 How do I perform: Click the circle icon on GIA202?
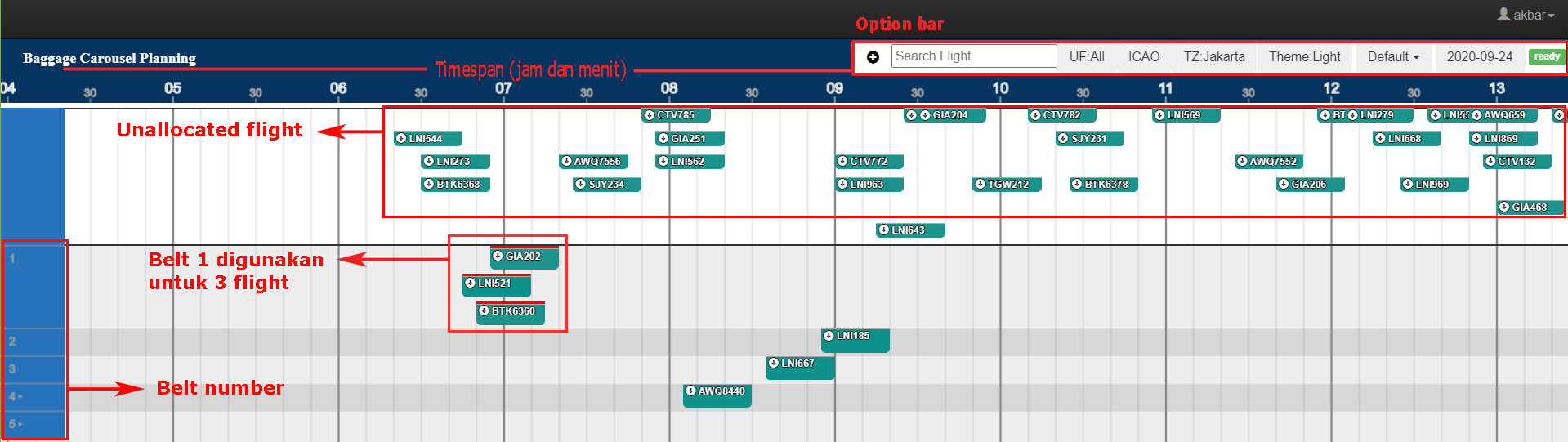click(498, 257)
